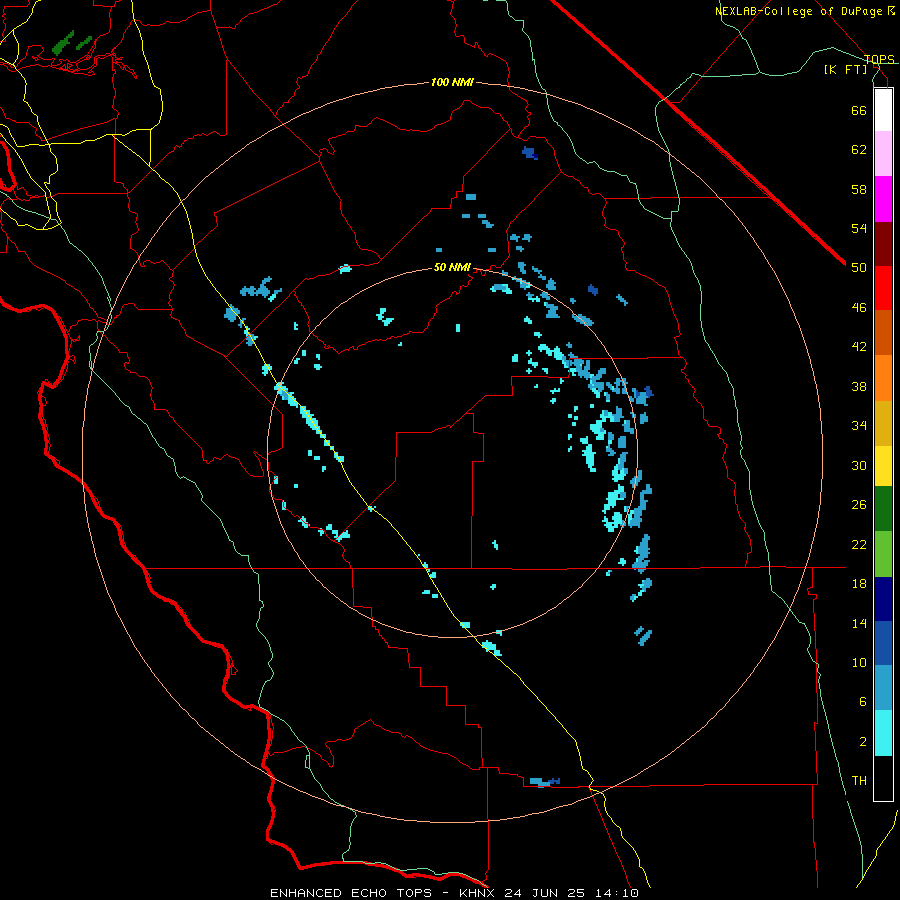Viewport: 900px width, 900px height.
Task: Click the 46 value on the scale
Action: [859, 308]
